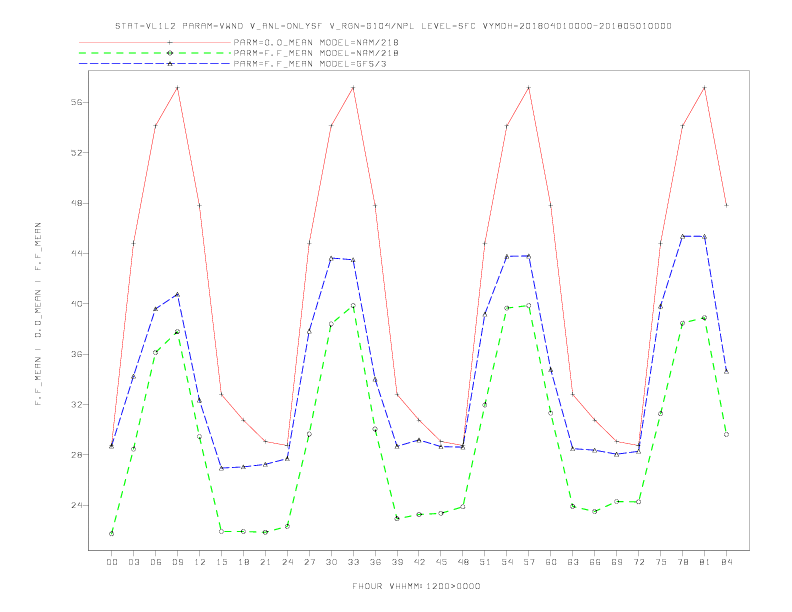Click y-axis tick label 24
Screen dimensions: 792x612
(x=76, y=505)
